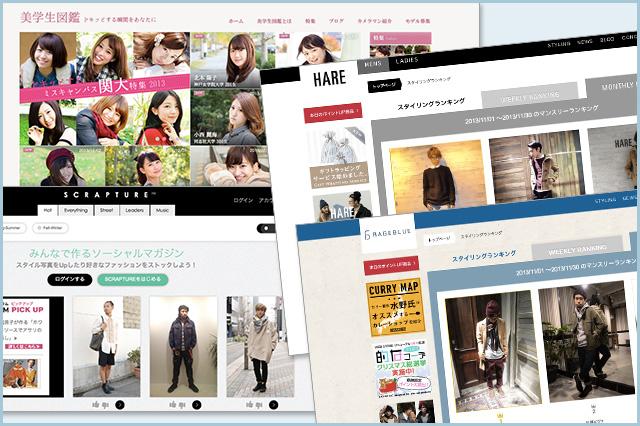Screen dimensions: 640x426
Task: Click ログイン link in Scrapture header
Action: click(243, 200)
